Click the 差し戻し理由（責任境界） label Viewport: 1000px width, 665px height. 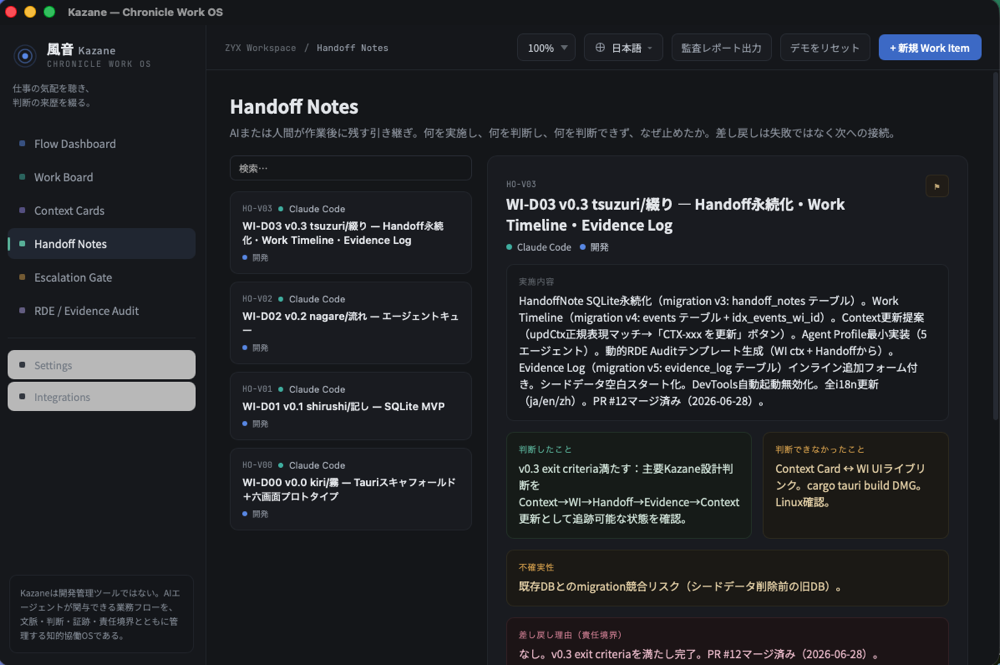570,635
